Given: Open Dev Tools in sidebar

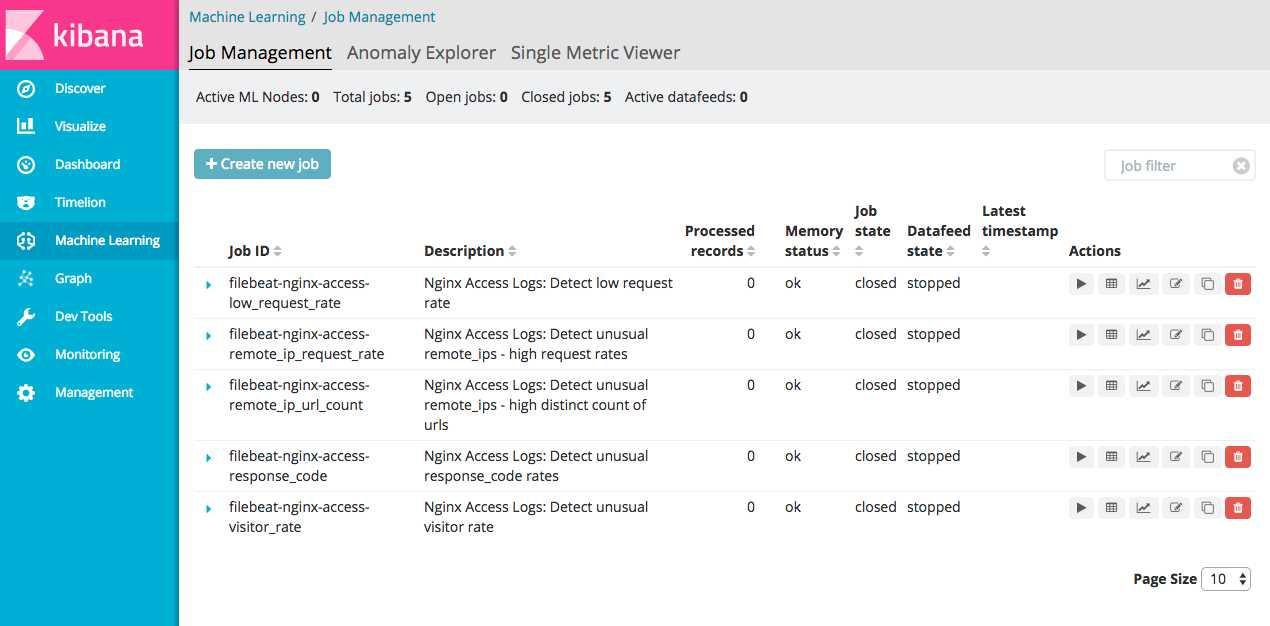Looking at the screenshot, I should coord(89,317).
